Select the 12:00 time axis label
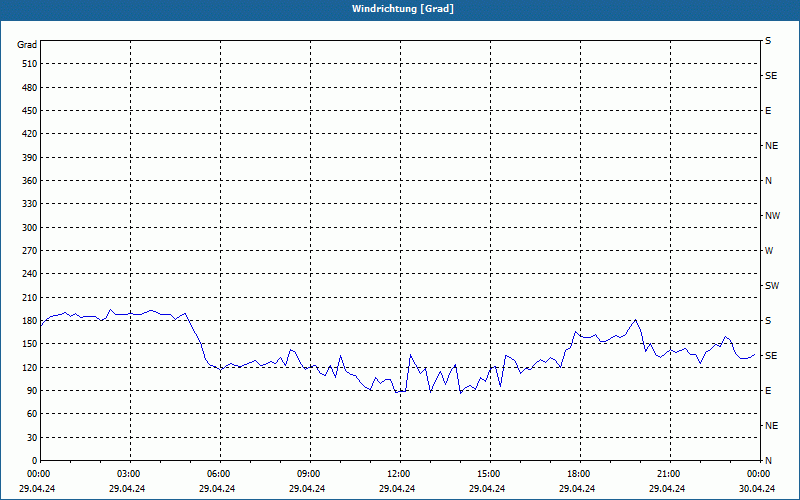This screenshot has height=500, width=800. point(401,474)
